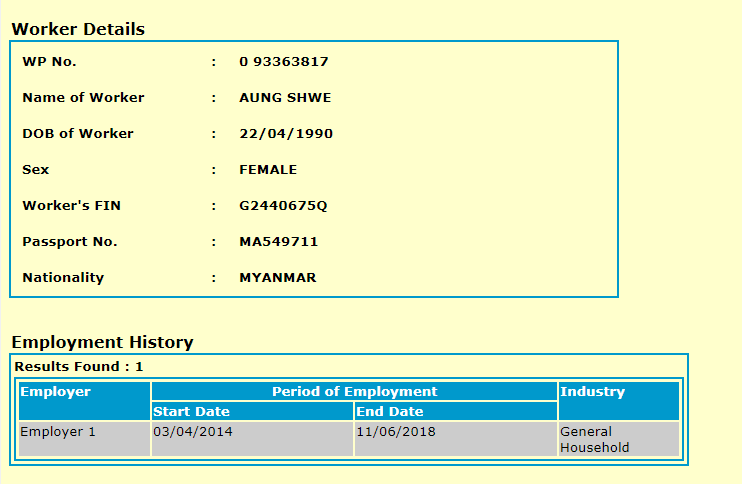The width and height of the screenshot is (742, 484).
Task: Select the Employer 1 table cell
Action: pyautogui.click(x=58, y=432)
